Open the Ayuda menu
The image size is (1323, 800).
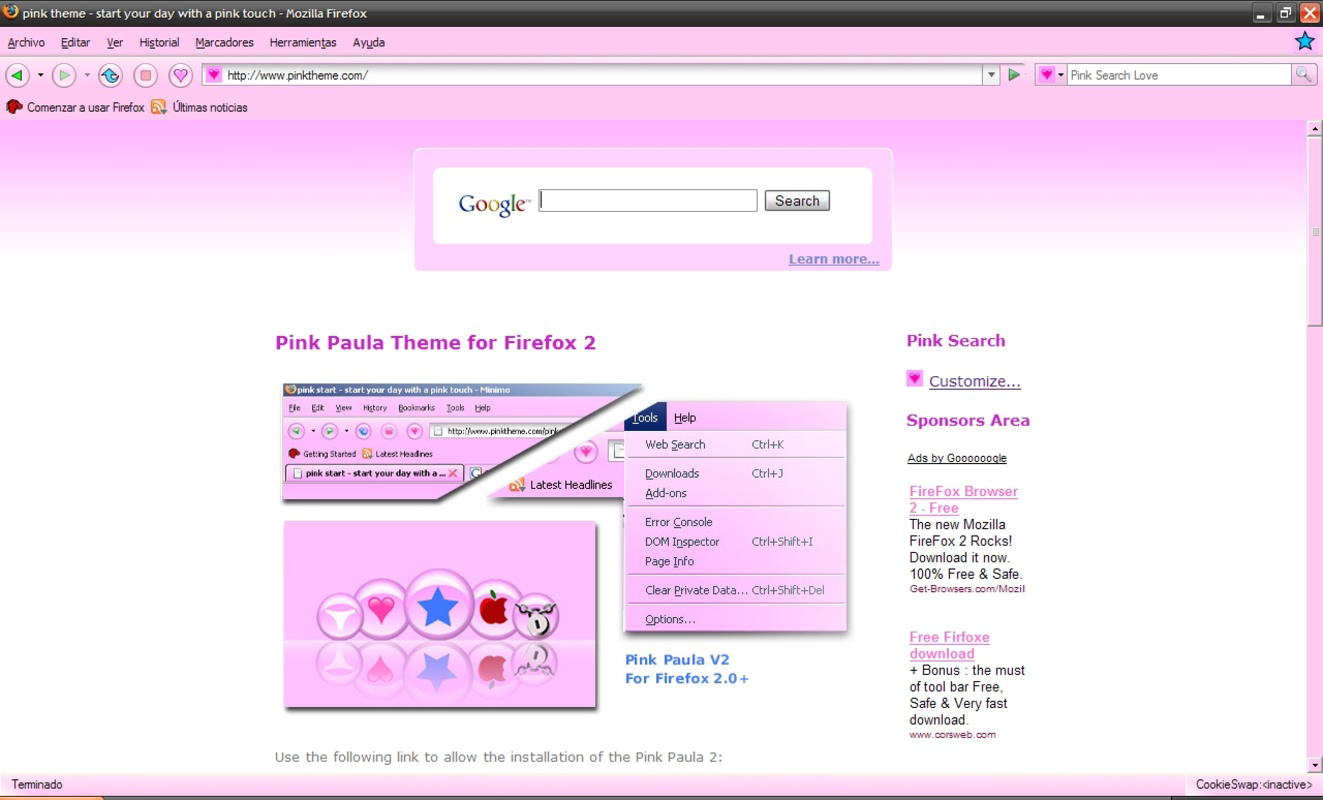tap(368, 42)
